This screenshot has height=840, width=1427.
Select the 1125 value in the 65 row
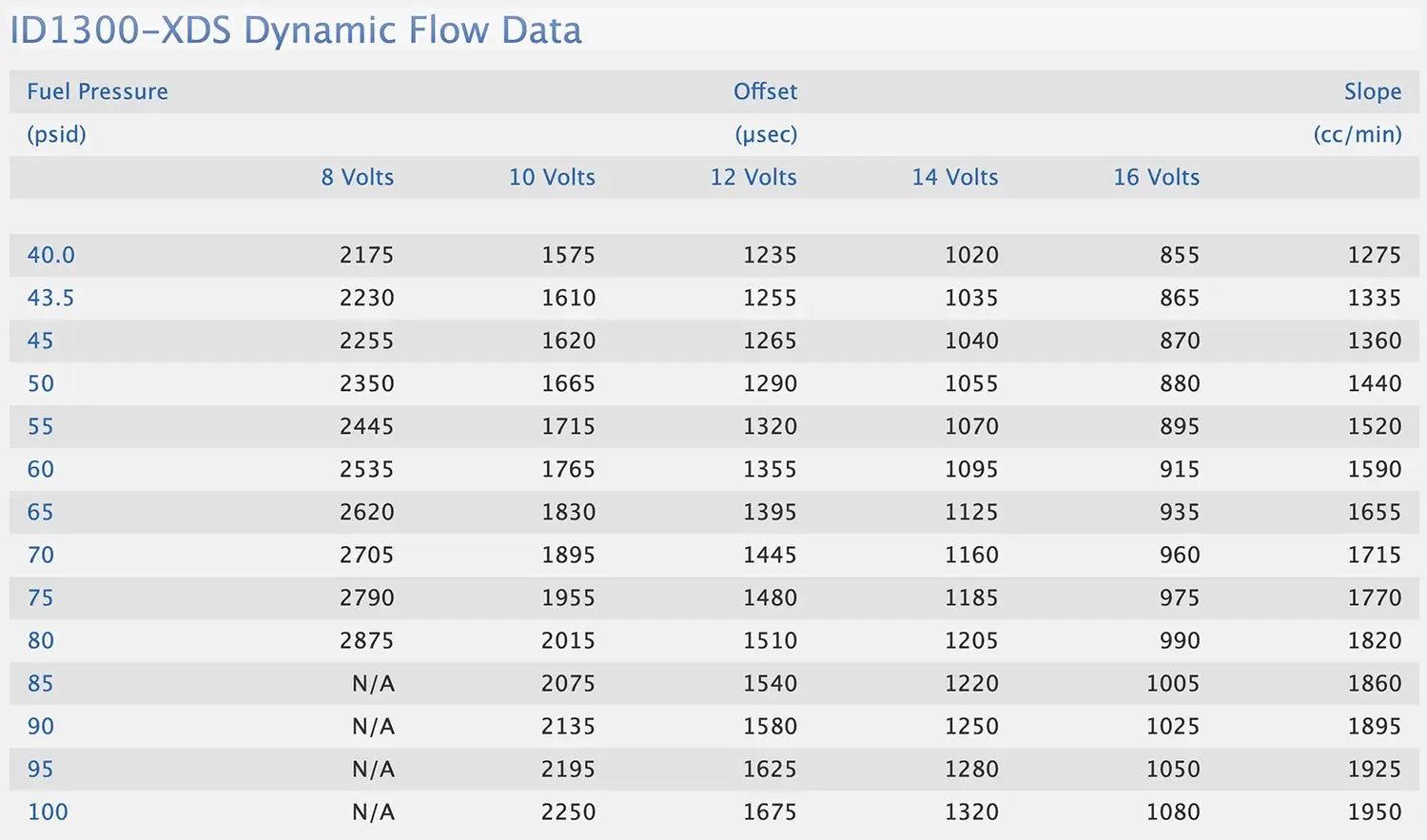[x=971, y=512]
